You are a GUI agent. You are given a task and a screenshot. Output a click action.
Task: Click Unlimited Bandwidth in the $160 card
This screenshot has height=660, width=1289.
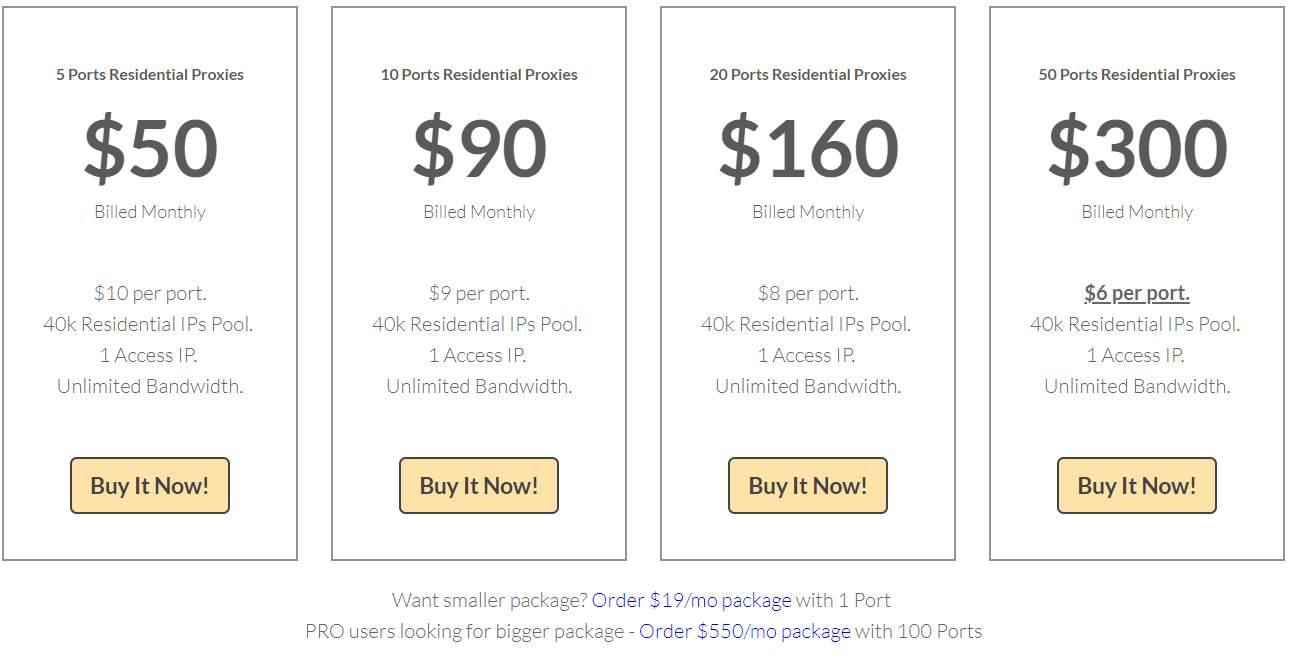point(808,386)
